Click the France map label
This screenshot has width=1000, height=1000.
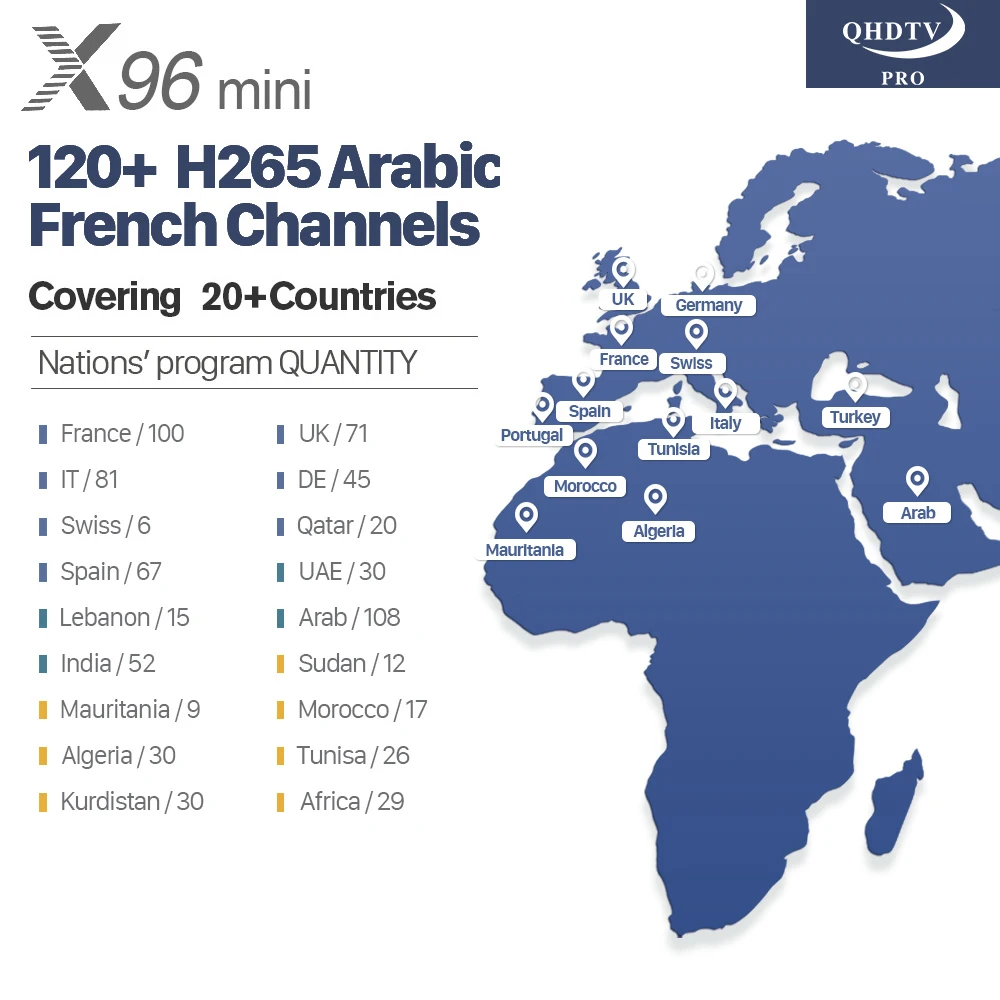624,360
